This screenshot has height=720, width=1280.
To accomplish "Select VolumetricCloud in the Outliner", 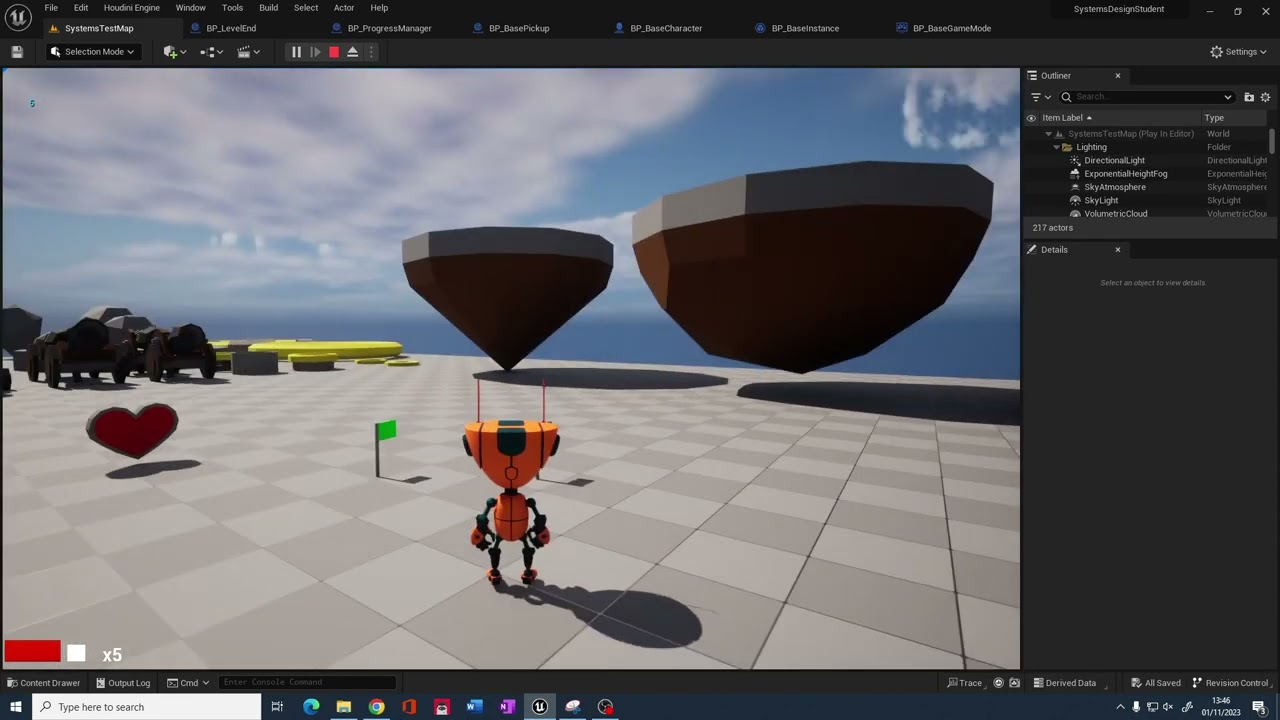I will (1116, 213).
